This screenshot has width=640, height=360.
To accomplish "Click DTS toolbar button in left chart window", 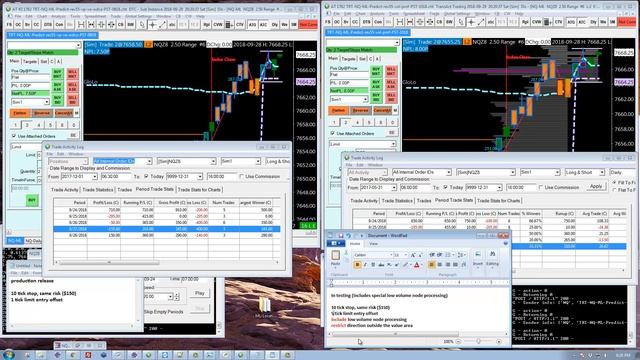I will coord(48,25).
